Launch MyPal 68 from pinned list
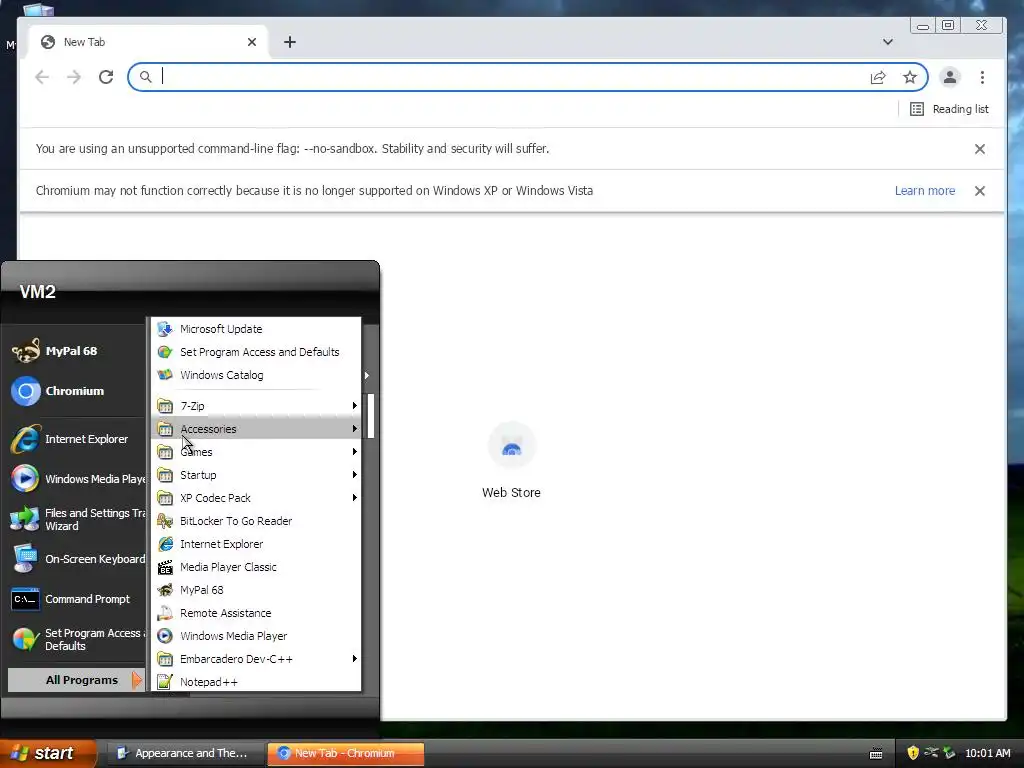 (74, 351)
